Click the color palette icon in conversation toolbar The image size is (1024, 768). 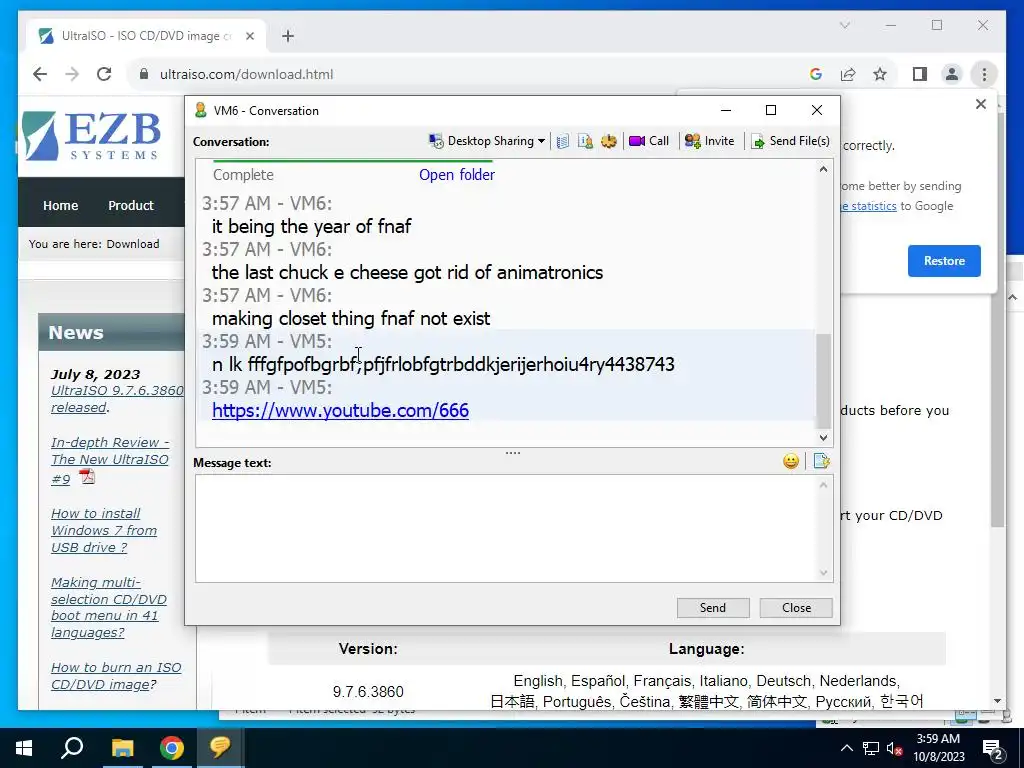pyautogui.click(x=609, y=141)
